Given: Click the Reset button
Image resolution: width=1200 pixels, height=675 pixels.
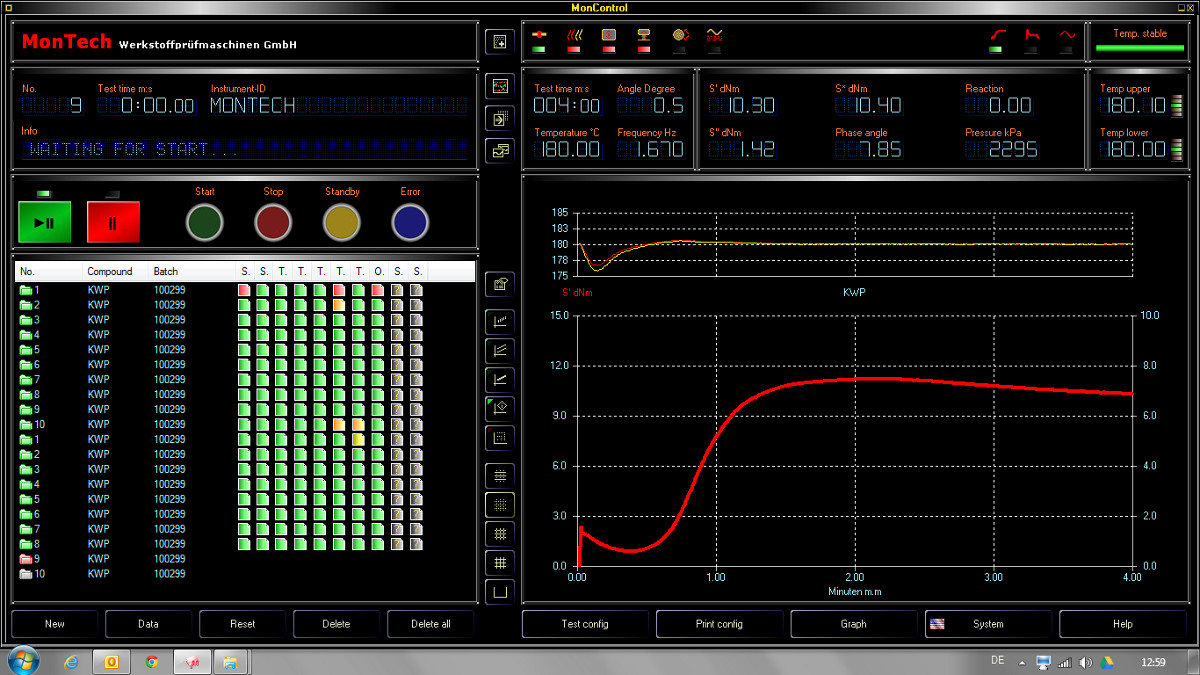Looking at the screenshot, I should [242, 624].
